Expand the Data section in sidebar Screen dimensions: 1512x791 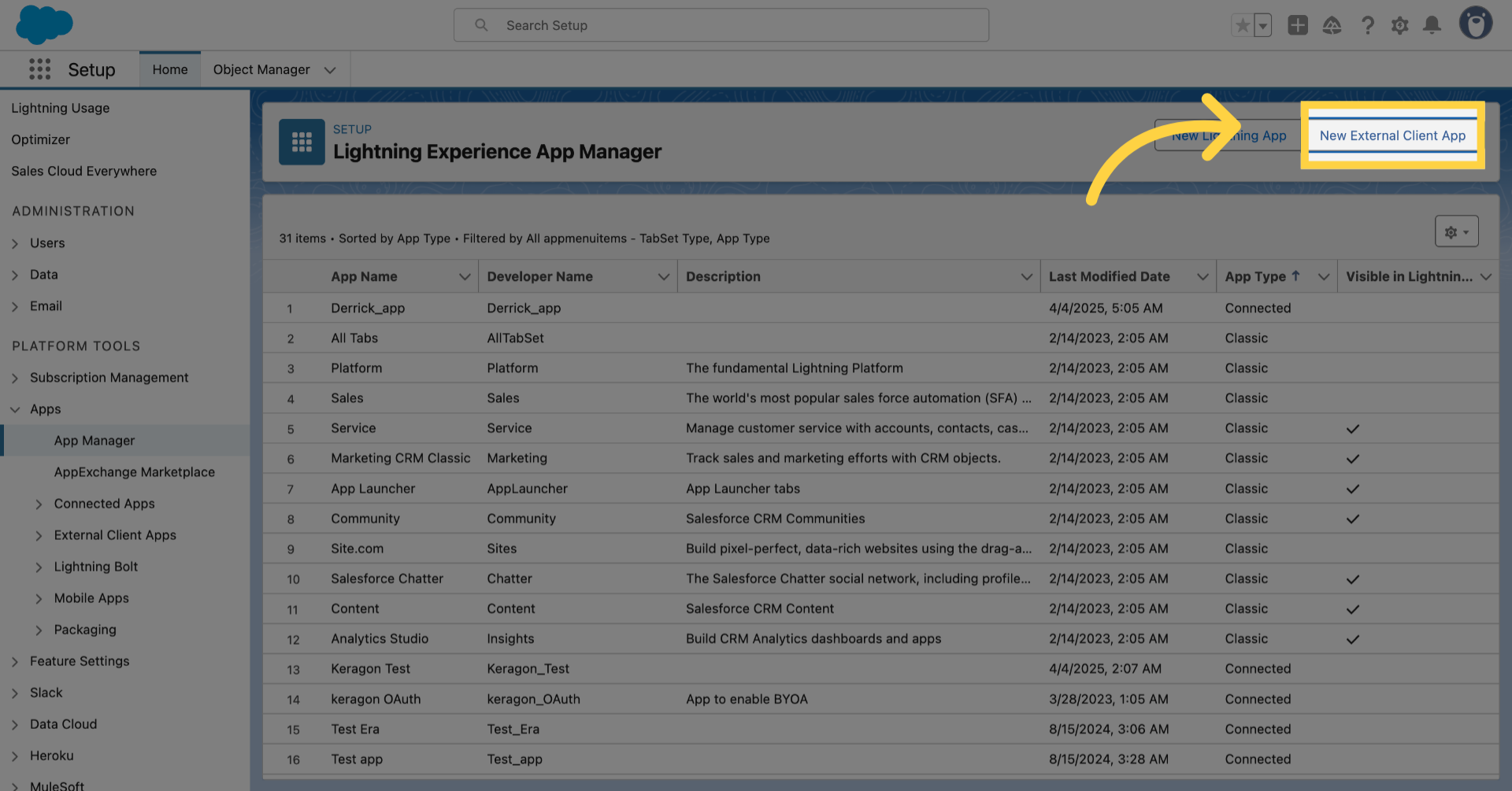coord(15,275)
